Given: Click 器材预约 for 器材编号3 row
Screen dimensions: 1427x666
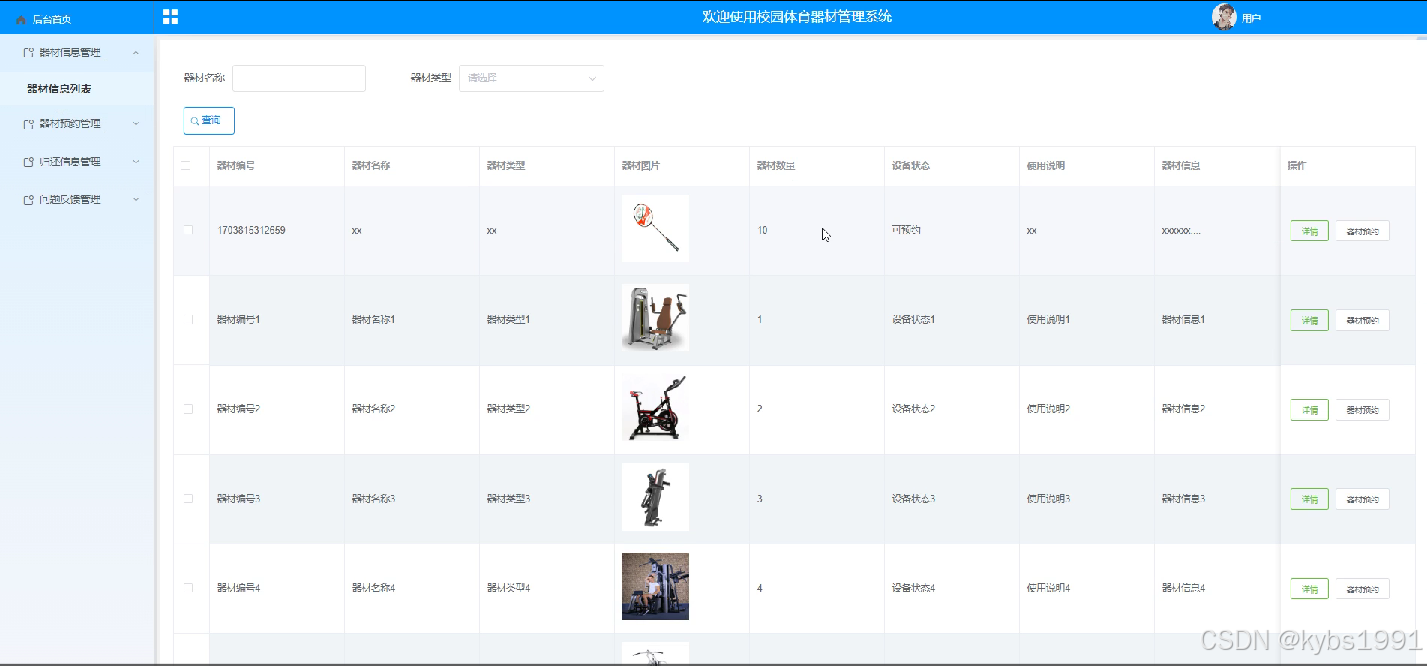Looking at the screenshot, I should click(1362, 499).
